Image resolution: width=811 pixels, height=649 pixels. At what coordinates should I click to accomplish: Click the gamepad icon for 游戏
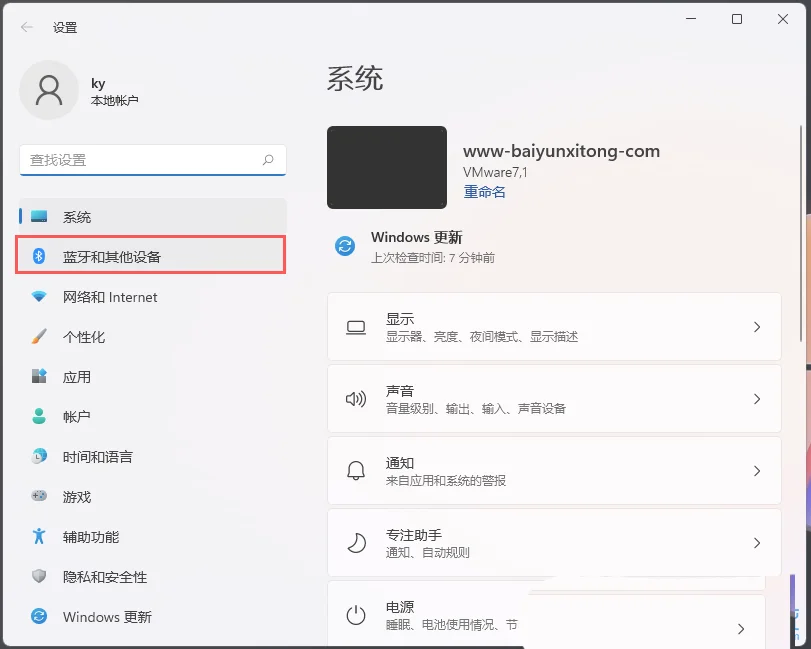tap(39, 496)
